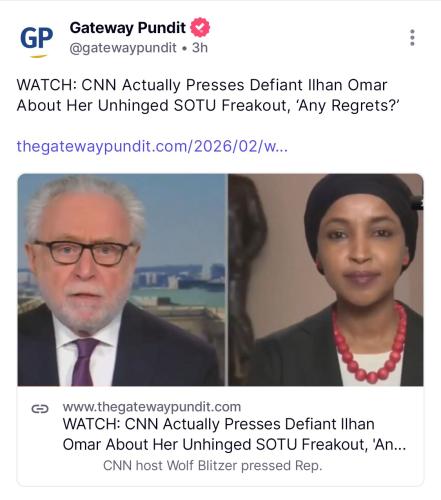Click card description 'CNN host Wolf Blitzer pressed Rep.'
Screen dimensions: 441x500
pyautogui.click(x=213, y=465)
